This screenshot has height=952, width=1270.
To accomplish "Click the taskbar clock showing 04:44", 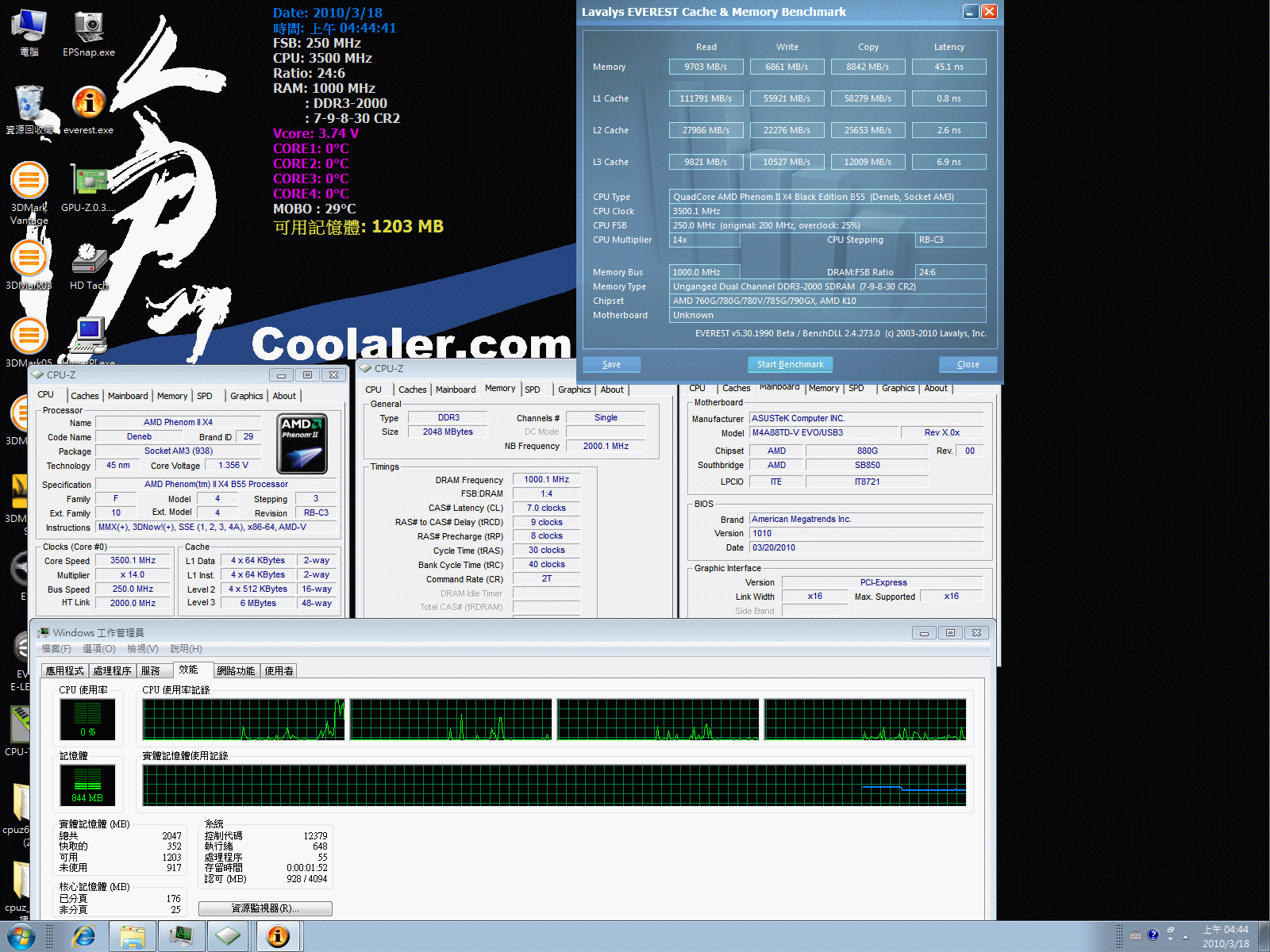I will [1226, 937].
